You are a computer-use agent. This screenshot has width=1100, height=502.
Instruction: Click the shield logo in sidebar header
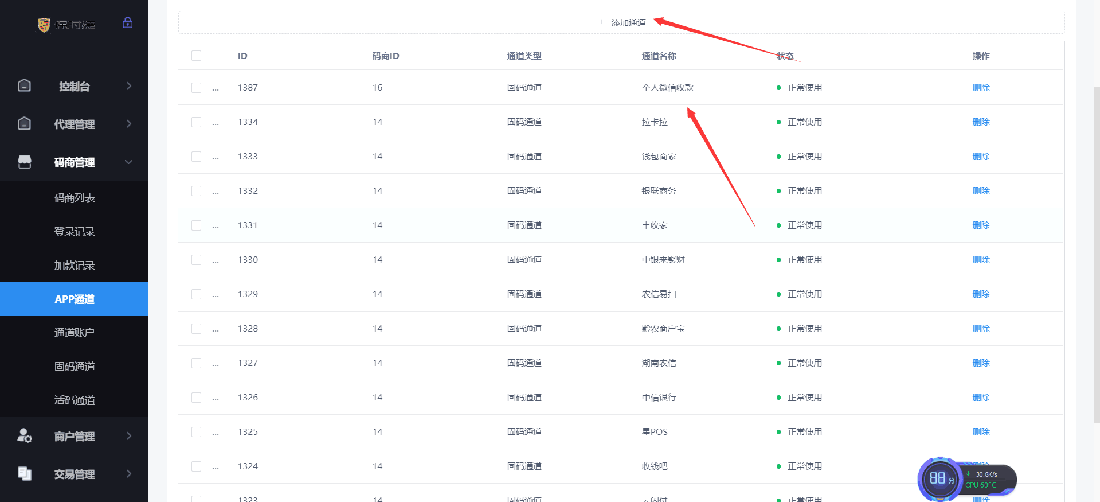43,24
